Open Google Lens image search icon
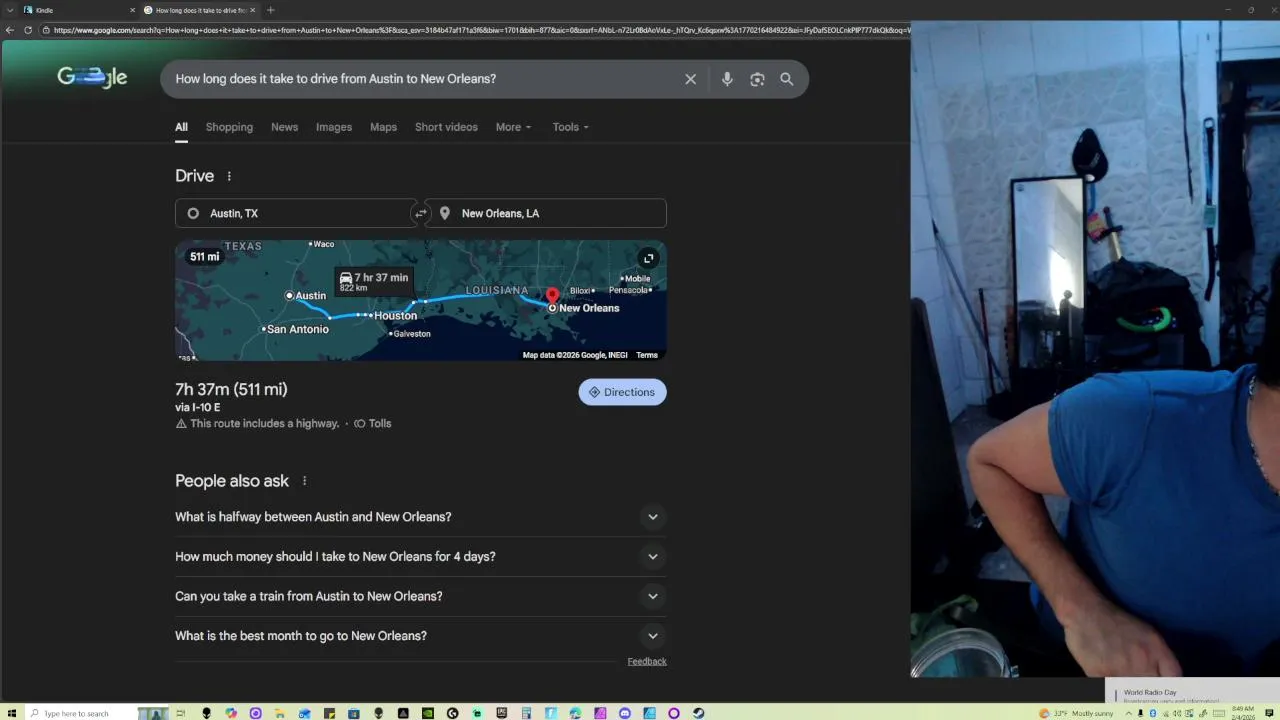The width and height of the screenshot is (1280, 720). [x=757, y=79]
